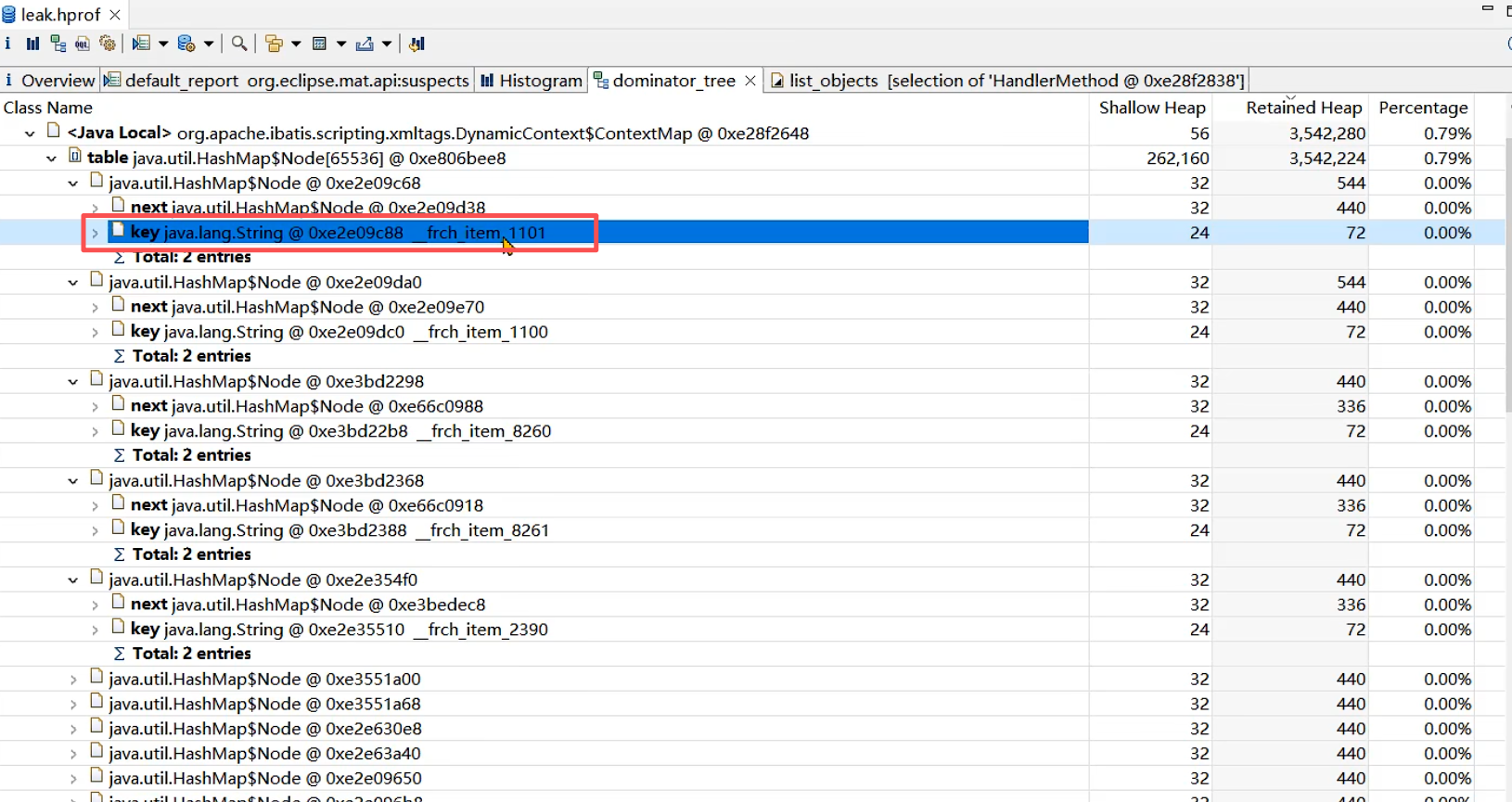Expand HashMap$Node @ 0xe3551a00
Viewport: 1512px width, 802px height.
pyautogui.click(x=72, y=680)
